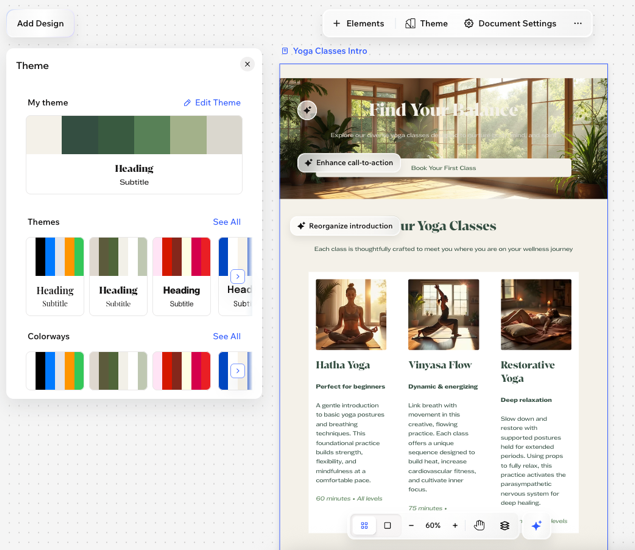Click the medium green swatch in My theme

tap(152, 135)
